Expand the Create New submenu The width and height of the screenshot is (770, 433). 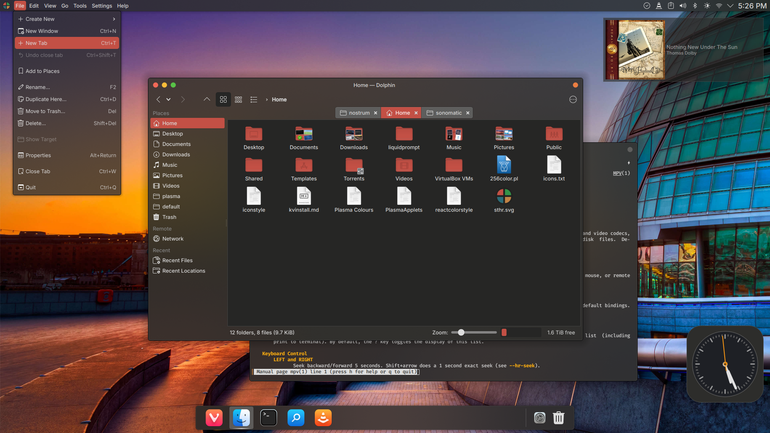(x=67, y=19)
